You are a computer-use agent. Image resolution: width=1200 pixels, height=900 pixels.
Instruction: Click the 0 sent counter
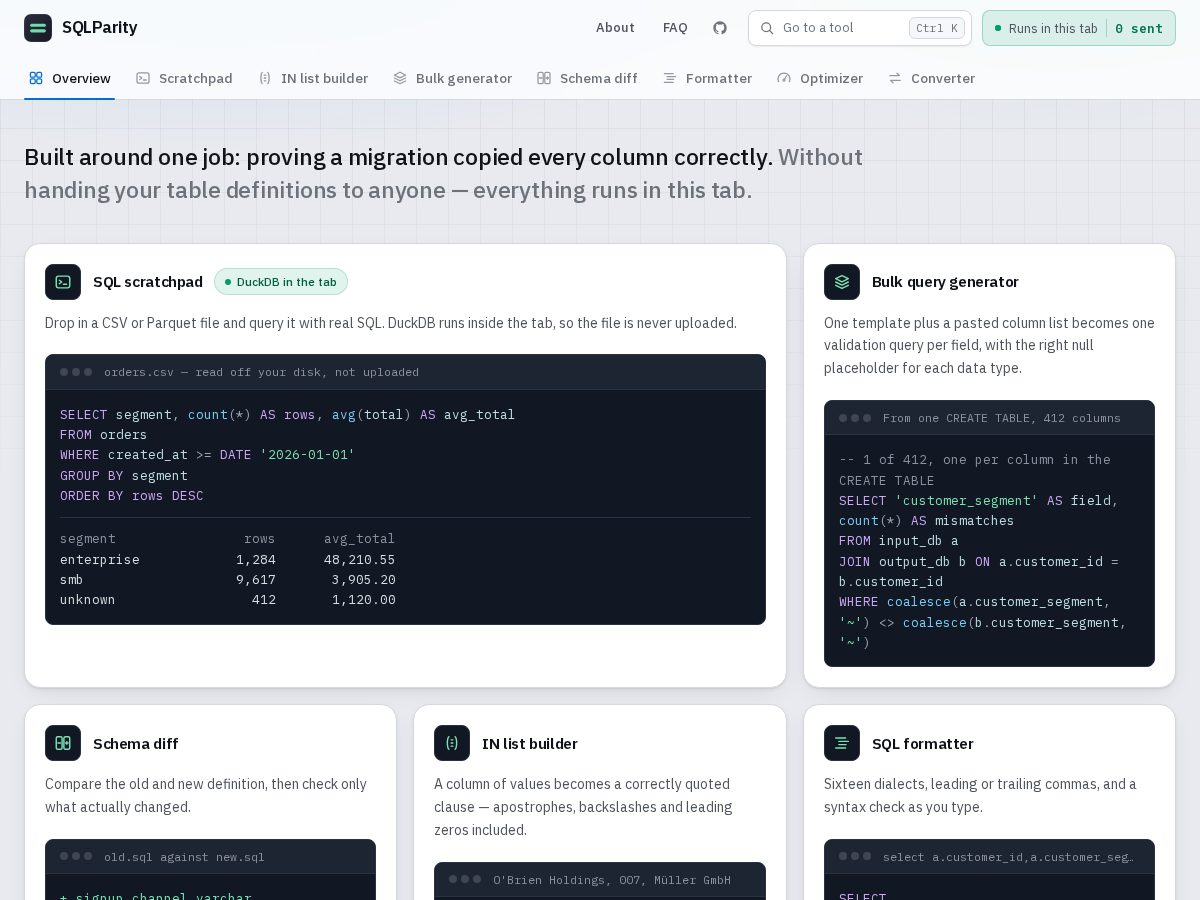[1139, 28]
